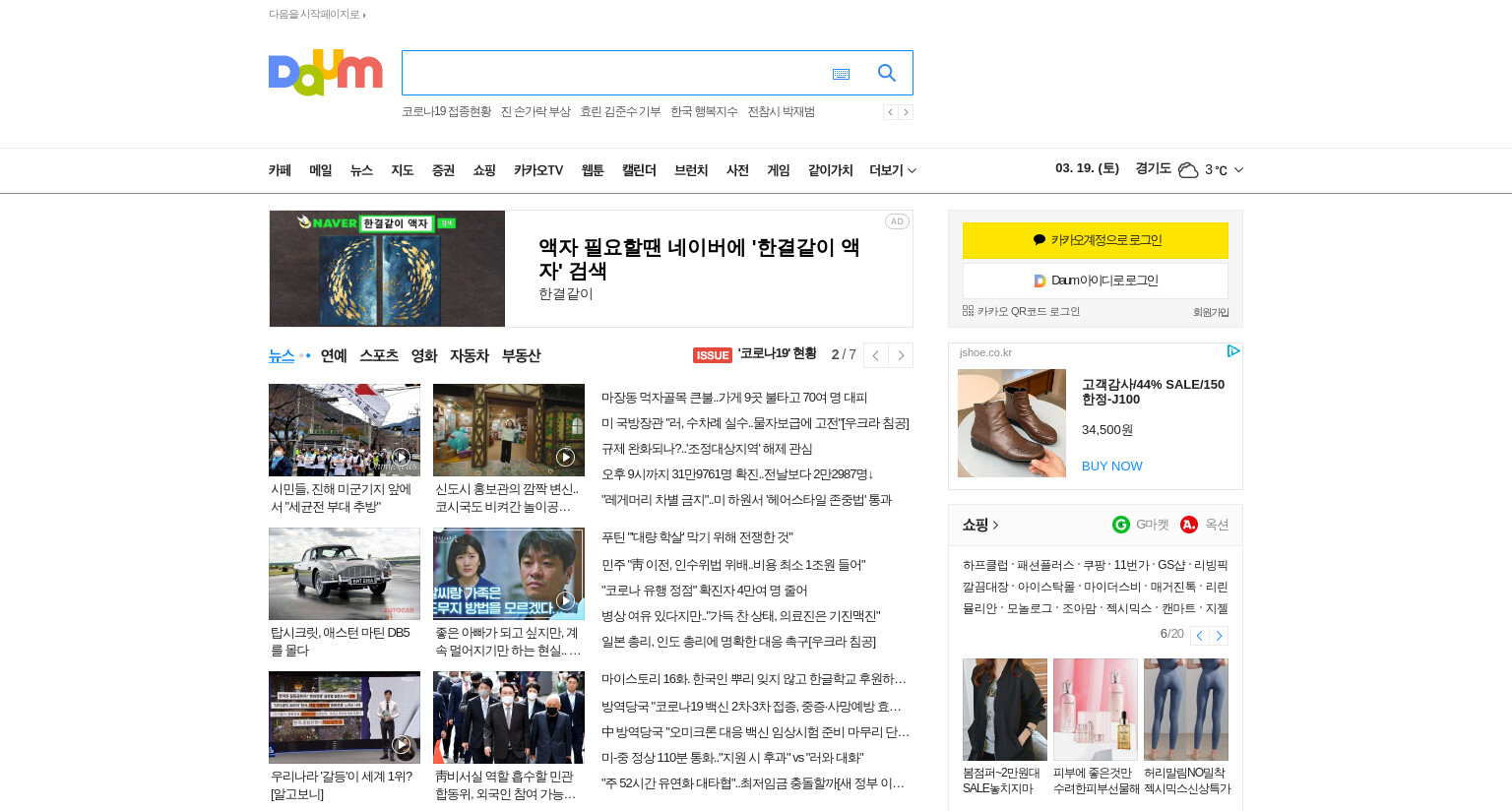
Task: Open the 게임 menu
Action: click(779, 170)
